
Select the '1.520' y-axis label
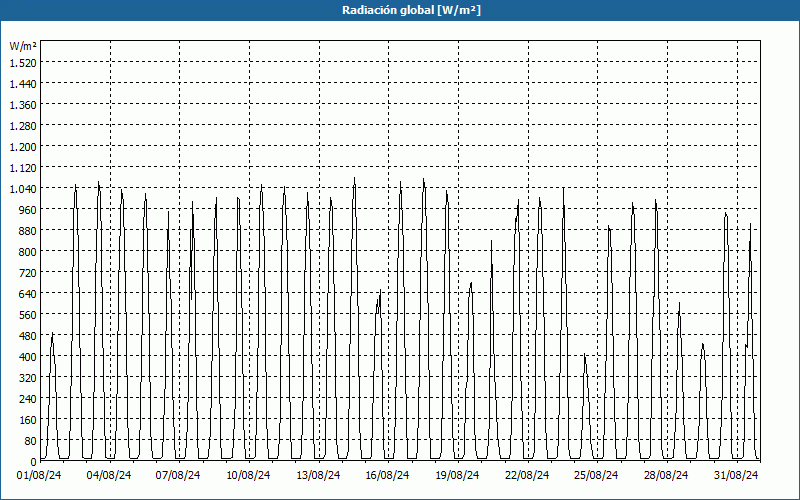click(x=23, y=63)
